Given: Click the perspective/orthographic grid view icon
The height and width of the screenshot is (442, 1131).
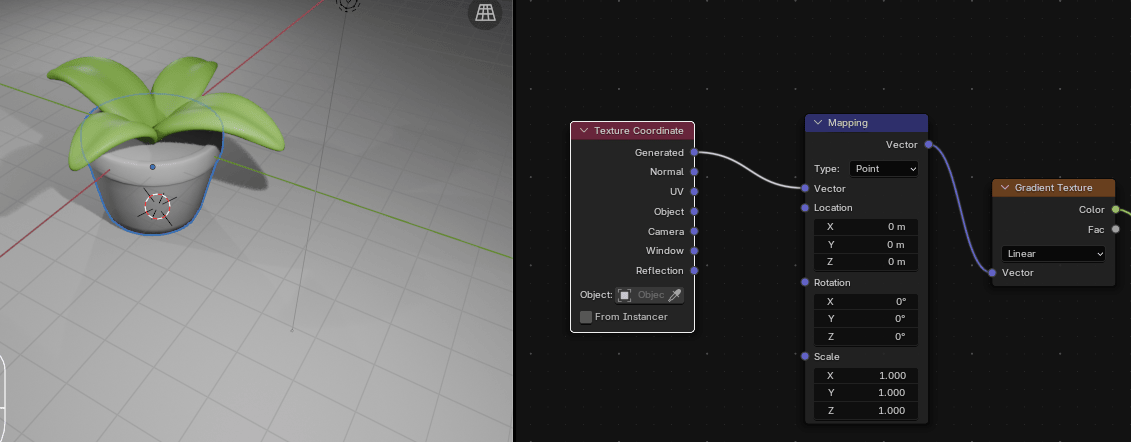Looking at the screenshot, I should coord(485,12).
